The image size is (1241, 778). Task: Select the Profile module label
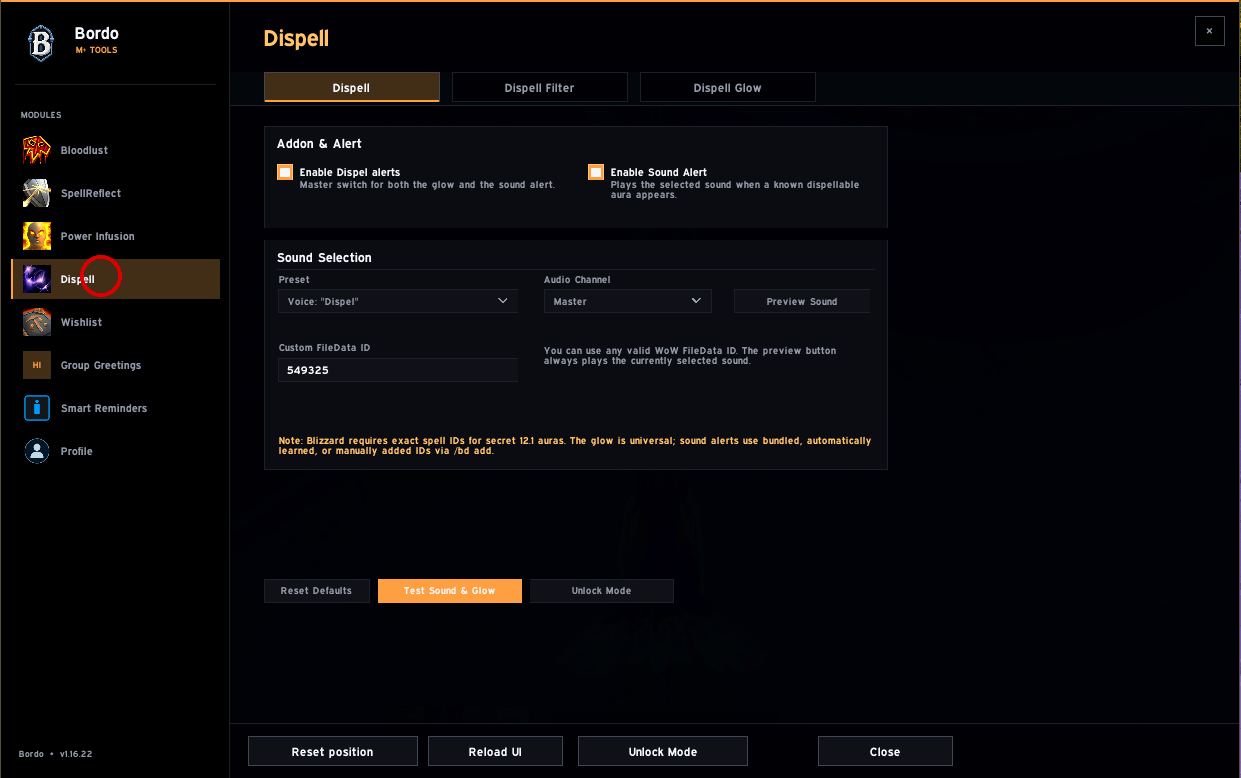pos(76,451)
